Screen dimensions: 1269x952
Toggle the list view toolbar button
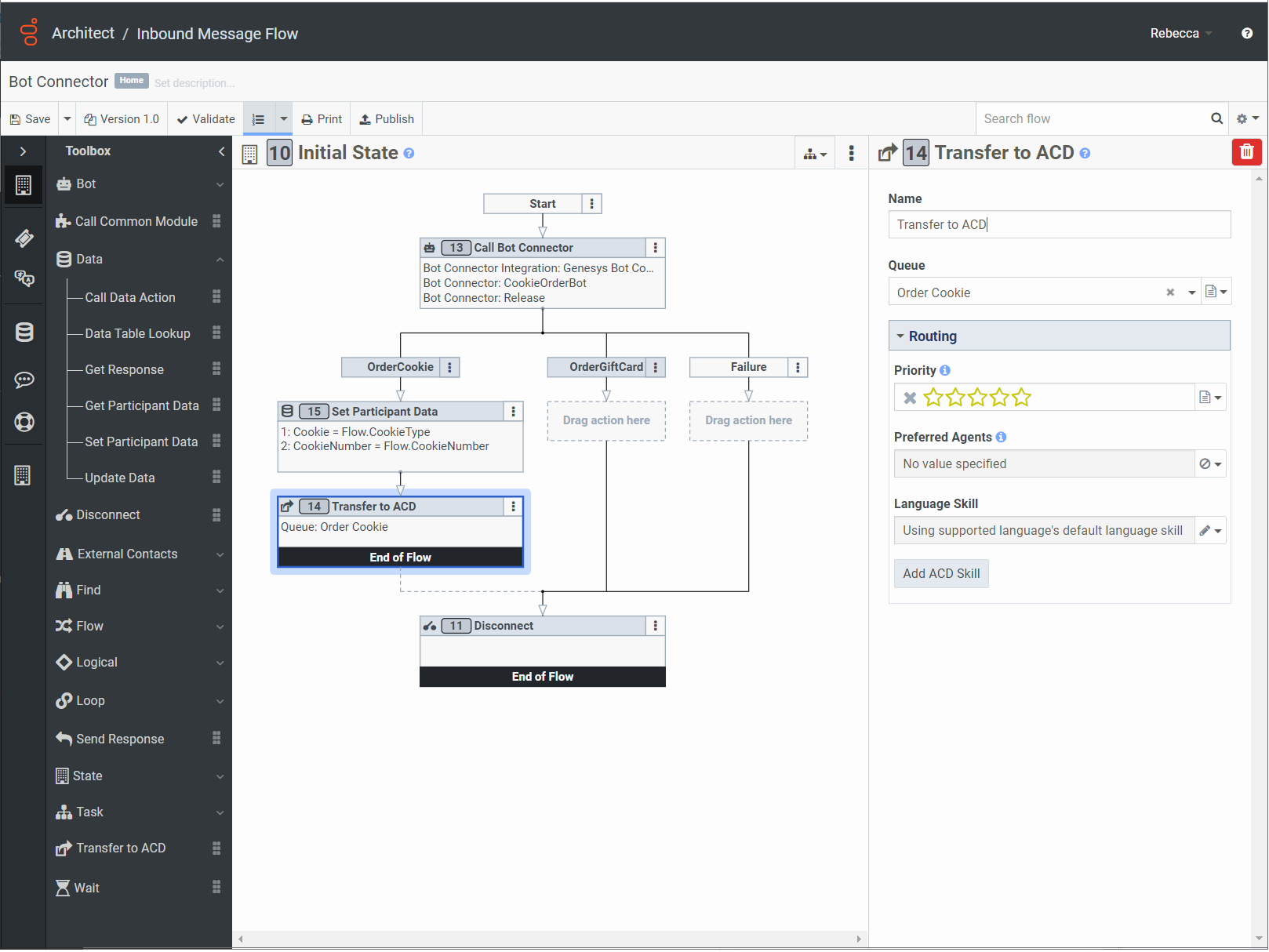[x=258, y=119]
